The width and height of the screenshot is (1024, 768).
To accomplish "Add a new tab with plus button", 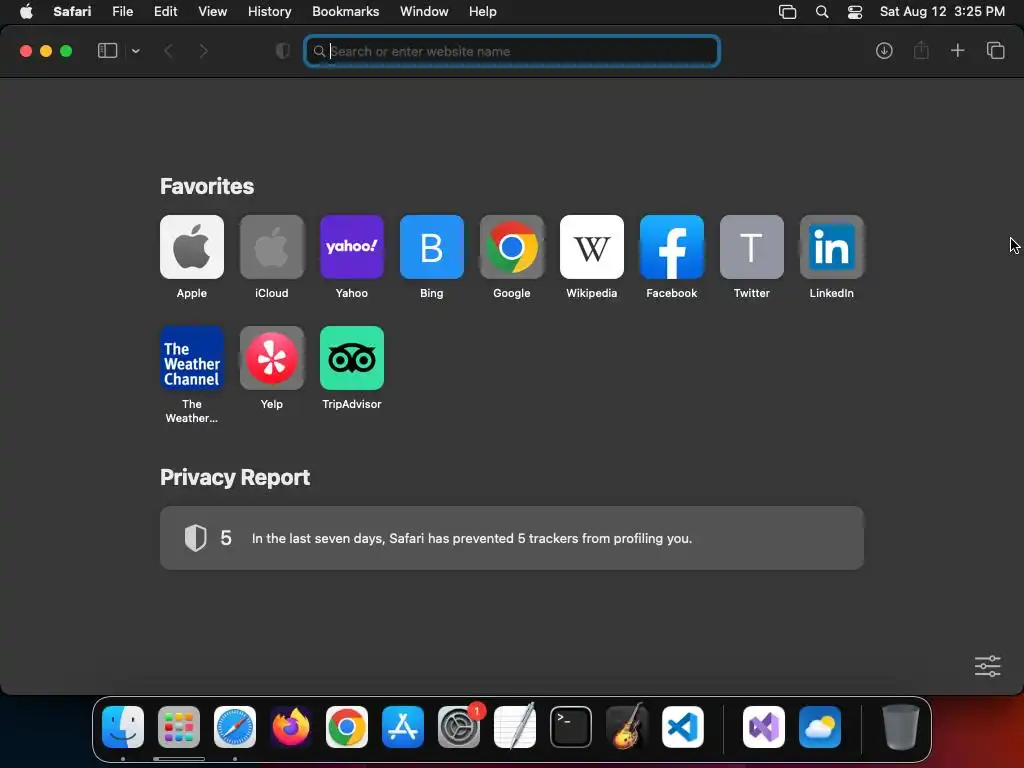I will click(x=957, y=50).
